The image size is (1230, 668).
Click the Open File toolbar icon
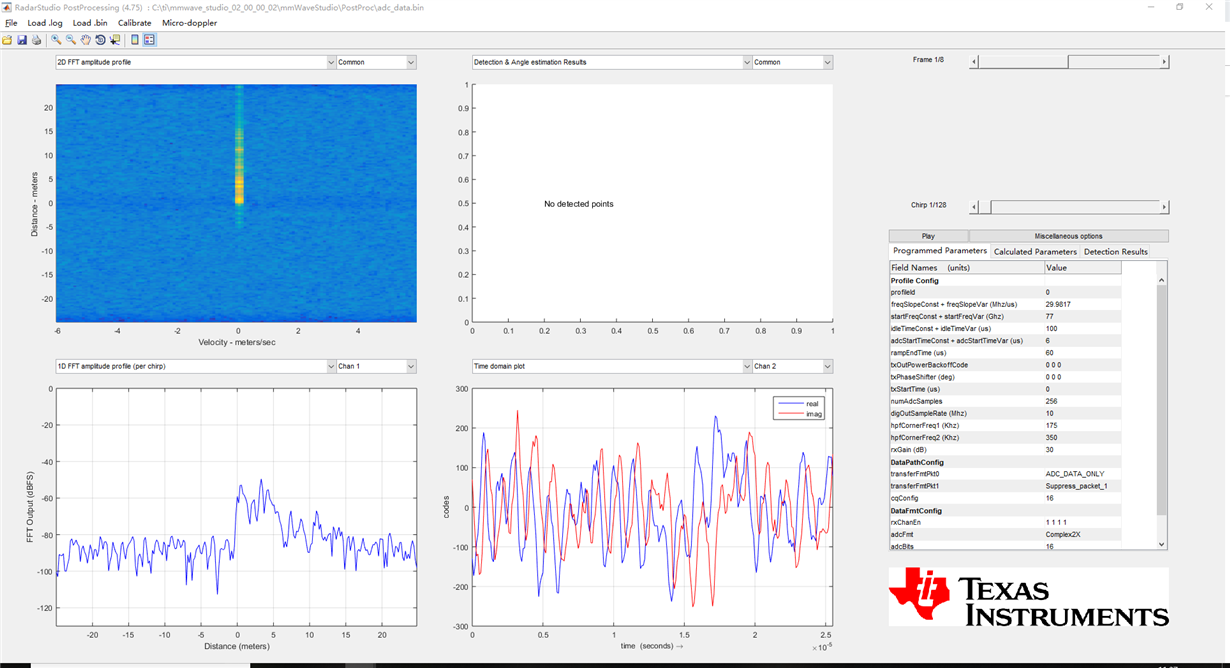(x=8, y=40)
